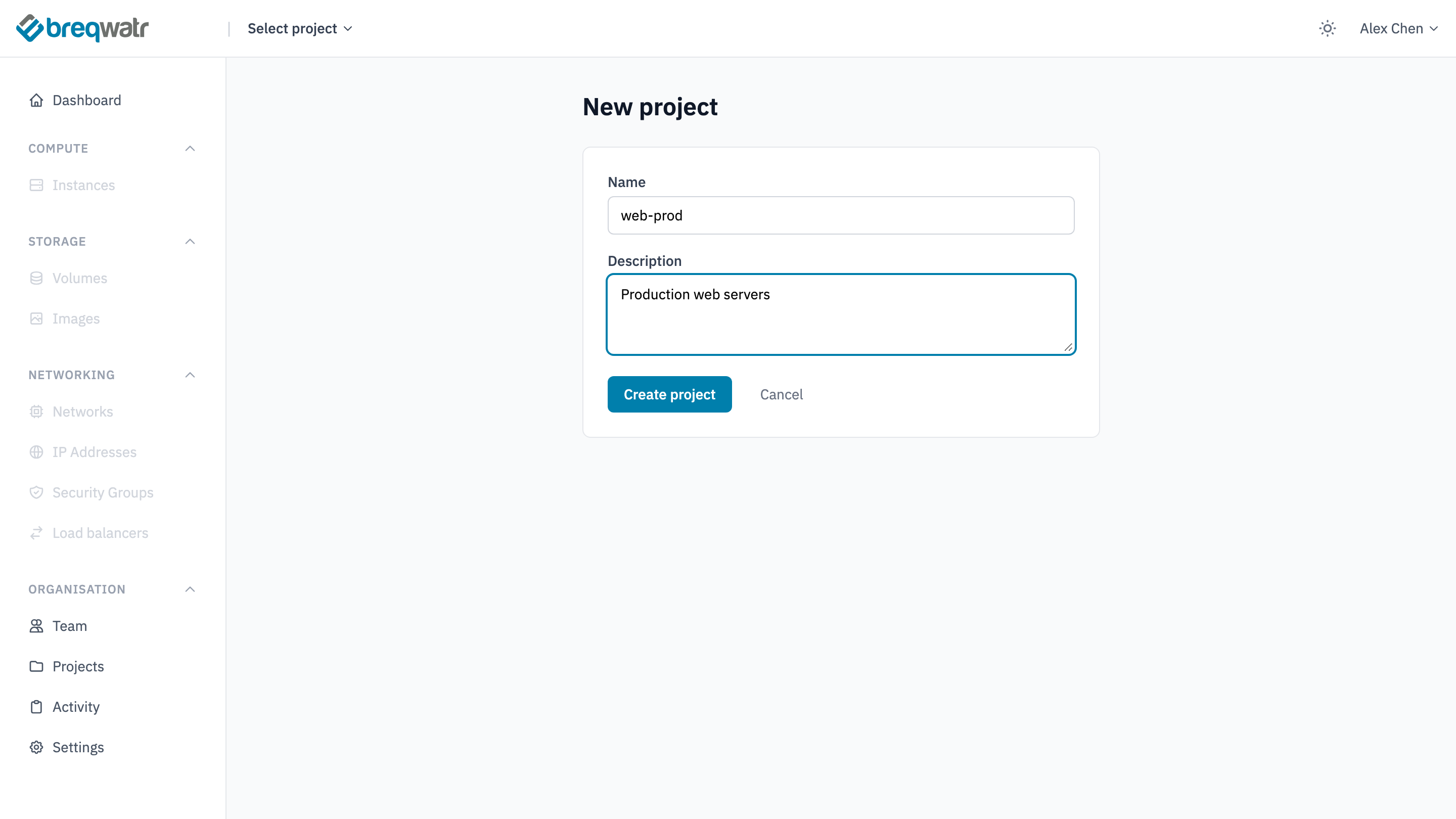Collapse the Compute section

190,148
